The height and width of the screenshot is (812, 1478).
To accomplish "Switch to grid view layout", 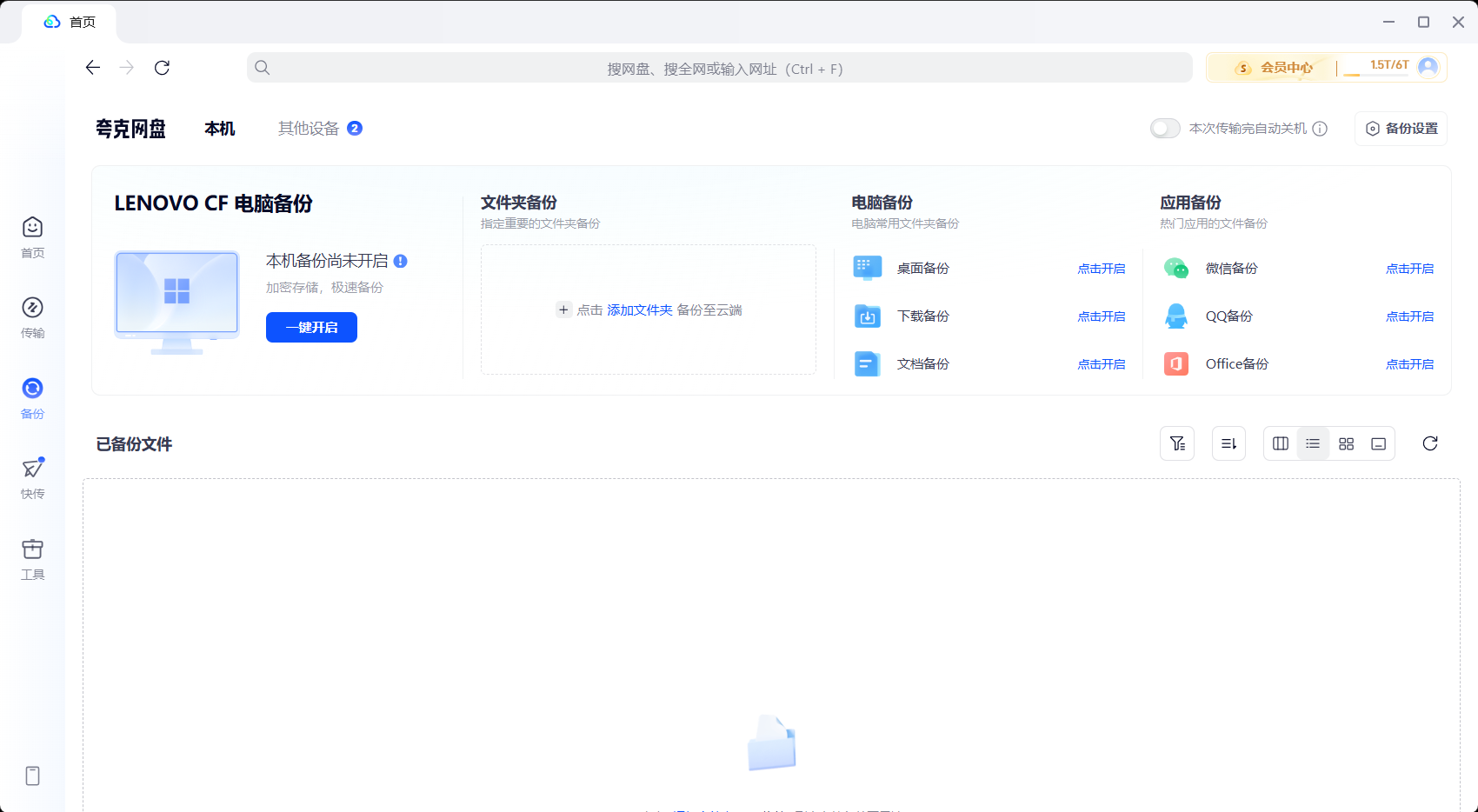I will [1346, 443].
